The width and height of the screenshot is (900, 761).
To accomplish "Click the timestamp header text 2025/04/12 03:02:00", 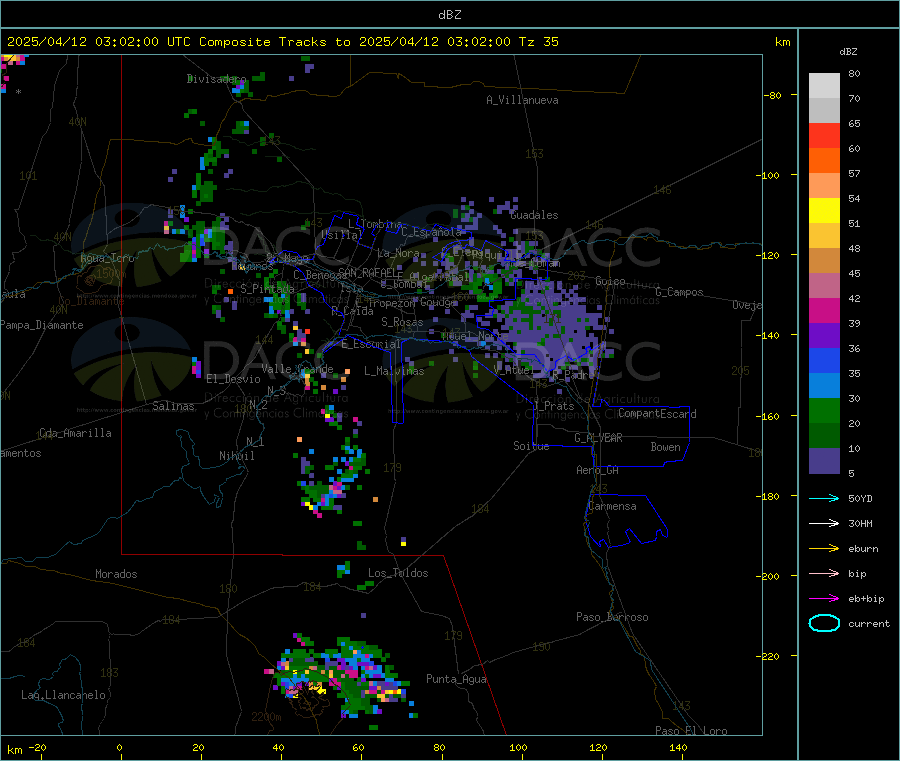I will pyautogui.click(x=83, y=42).
